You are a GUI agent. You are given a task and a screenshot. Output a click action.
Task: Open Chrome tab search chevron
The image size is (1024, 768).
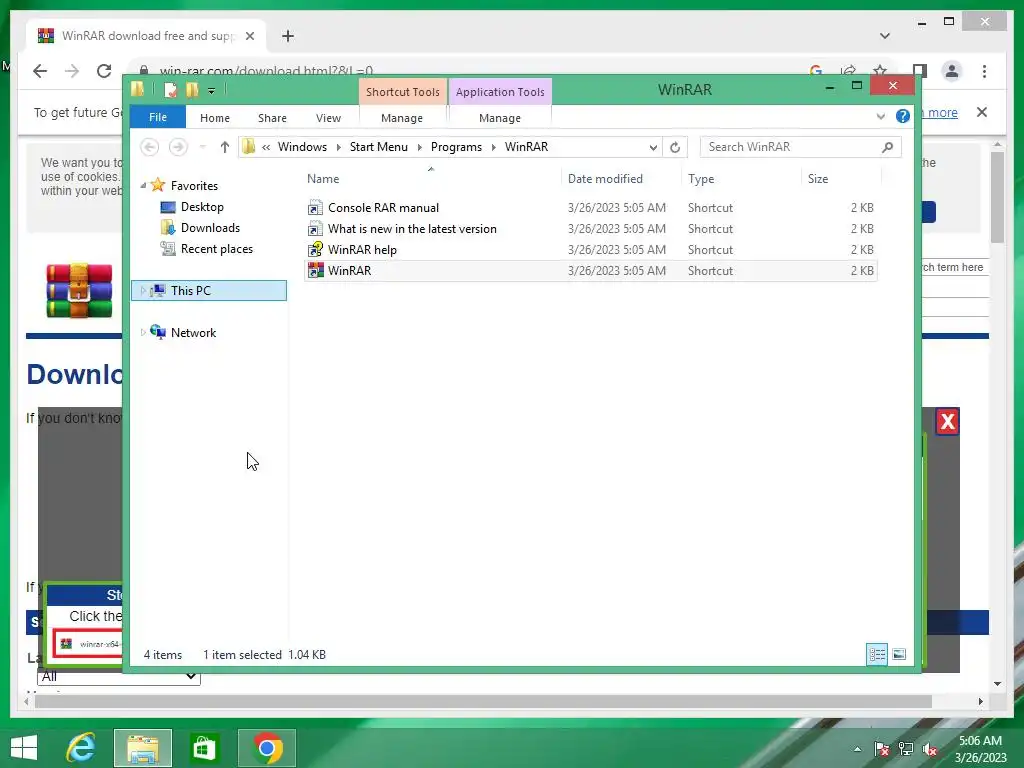(x=884, y=36)
